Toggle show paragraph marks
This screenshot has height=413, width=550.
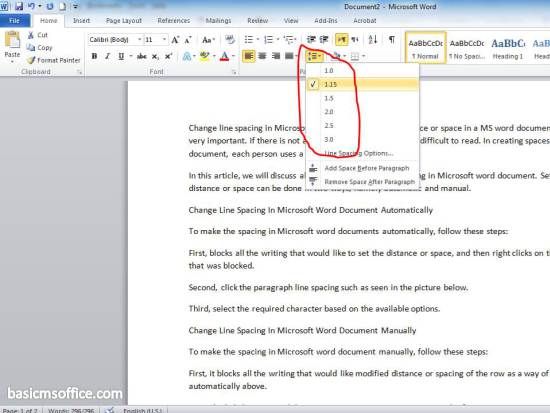392,40
